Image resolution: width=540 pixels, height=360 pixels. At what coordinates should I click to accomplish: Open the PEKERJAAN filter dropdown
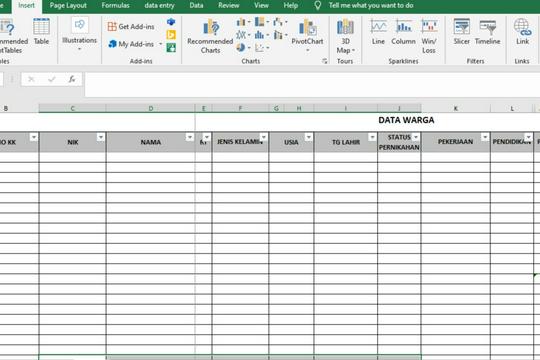(x=485, y=137)
